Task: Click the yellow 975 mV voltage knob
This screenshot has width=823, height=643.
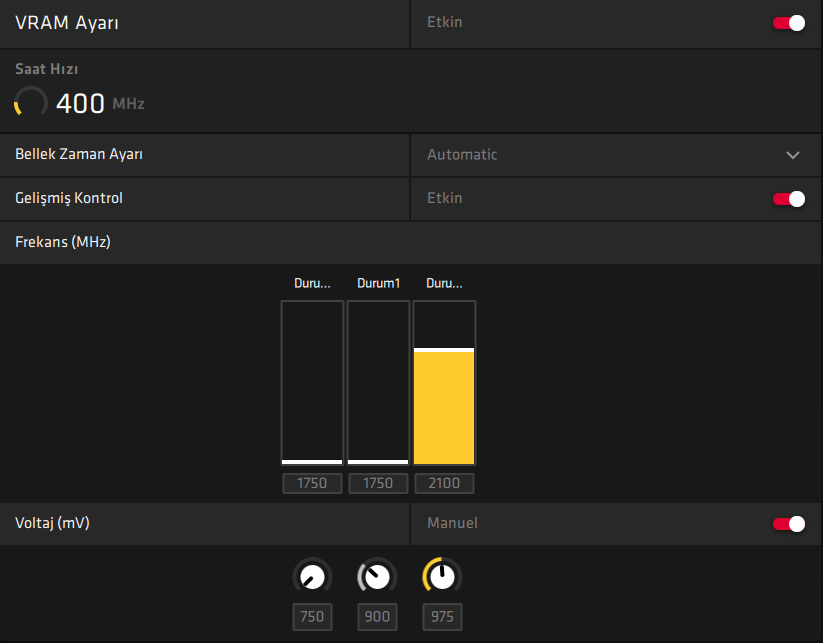Action: pos(442,576)
